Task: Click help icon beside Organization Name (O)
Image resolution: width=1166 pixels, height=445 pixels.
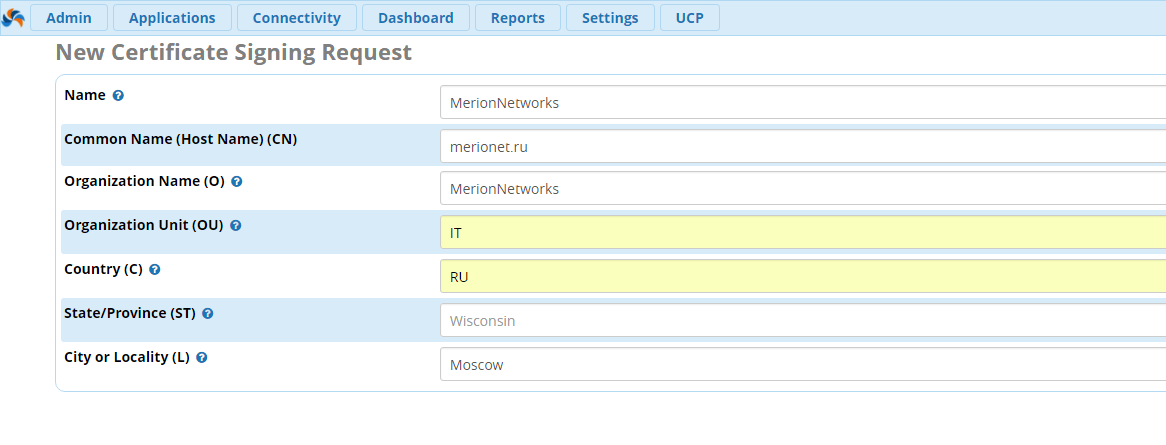Action: (236, 182)
